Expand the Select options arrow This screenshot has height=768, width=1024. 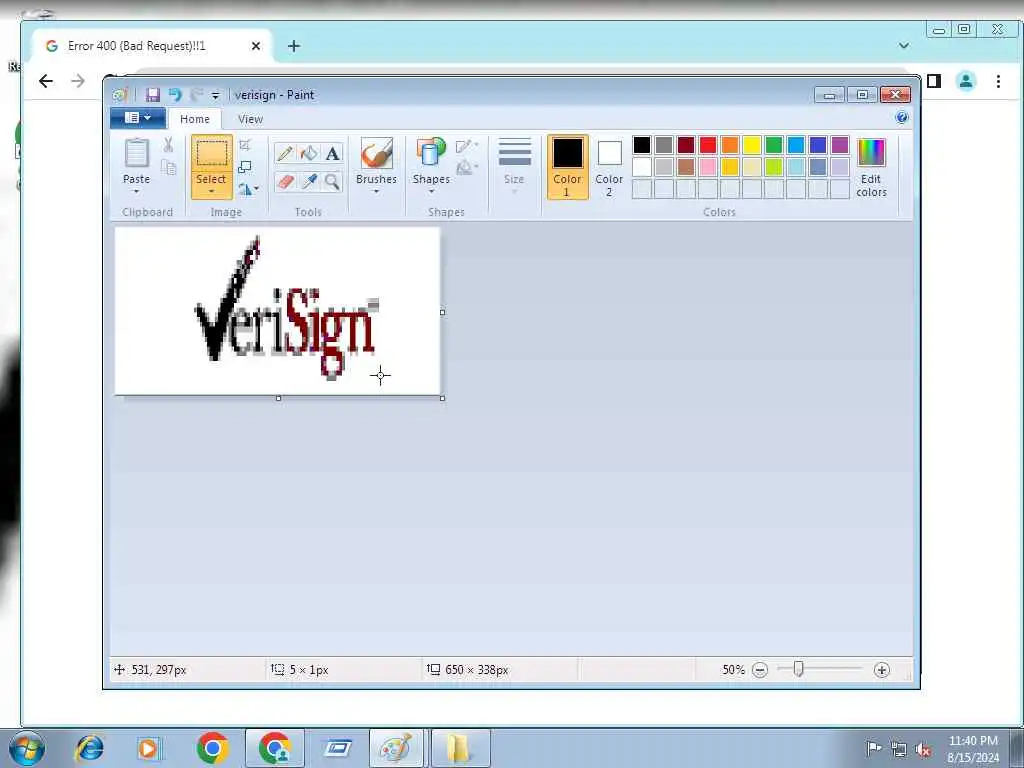pos(212,191)
